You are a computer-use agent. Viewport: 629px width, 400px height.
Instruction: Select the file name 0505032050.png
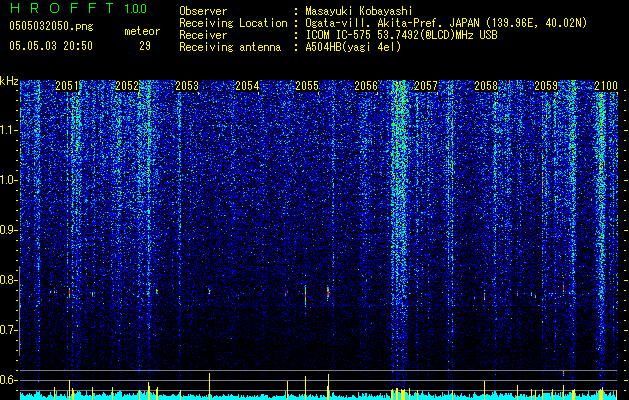point(51,27)
